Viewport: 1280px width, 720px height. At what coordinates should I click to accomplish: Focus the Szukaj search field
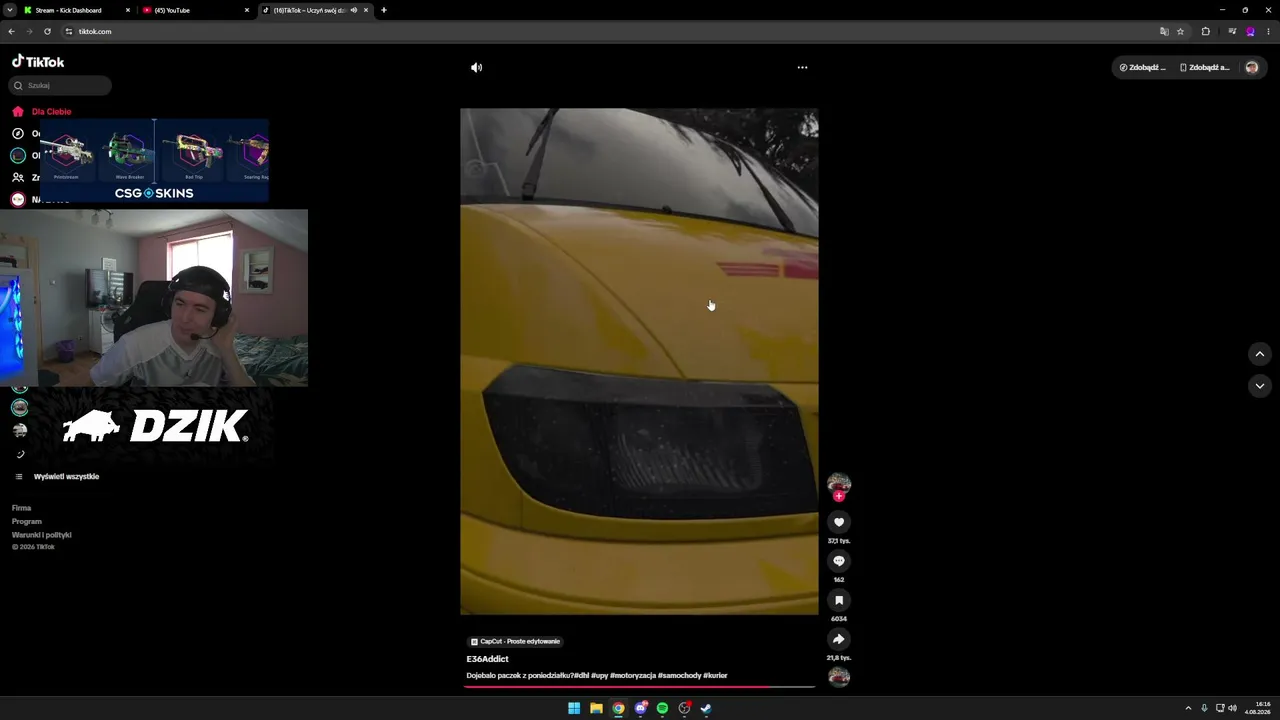click(x=62, y=86)
